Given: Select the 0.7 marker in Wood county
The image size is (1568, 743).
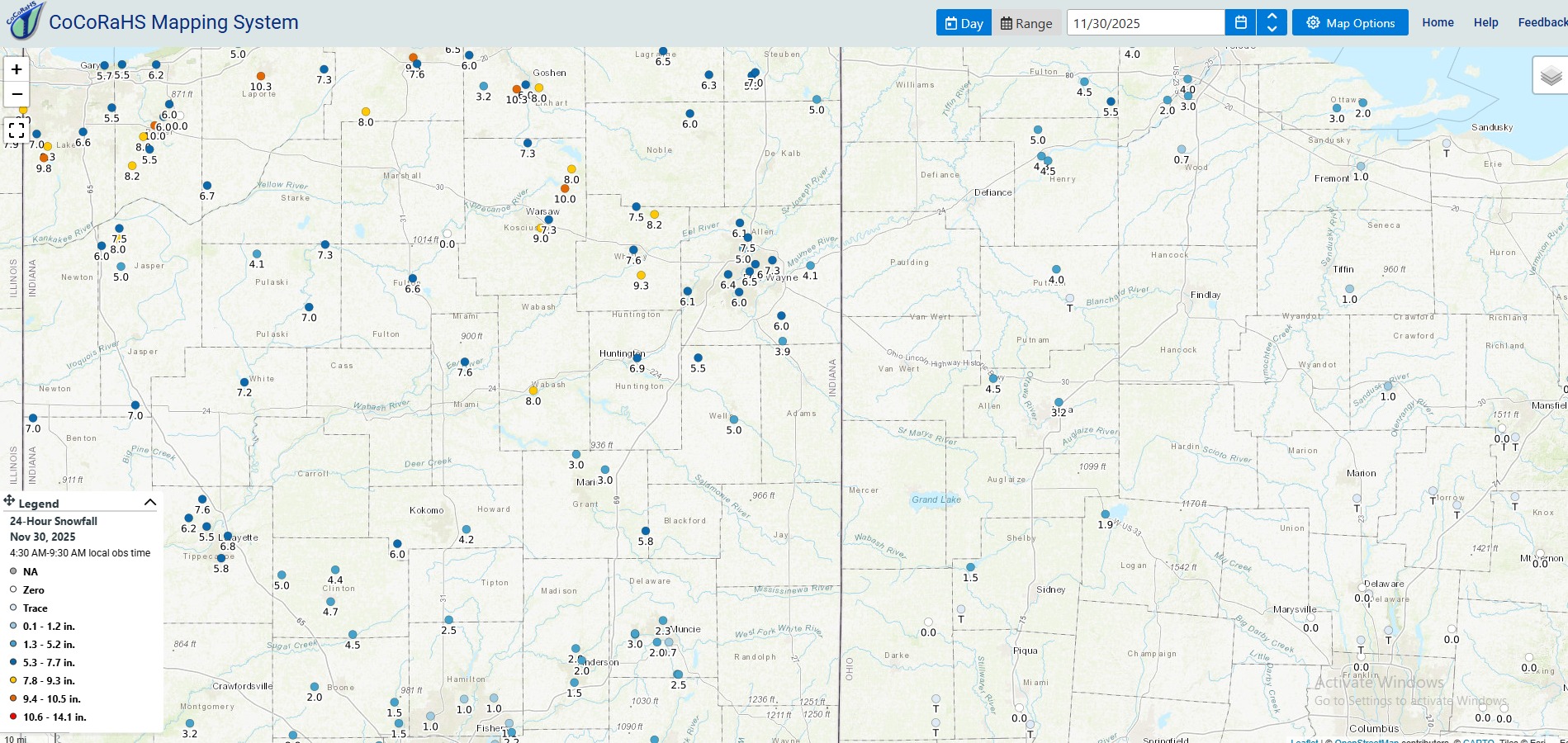Looking at the screenshot, I should (1182, 149).
